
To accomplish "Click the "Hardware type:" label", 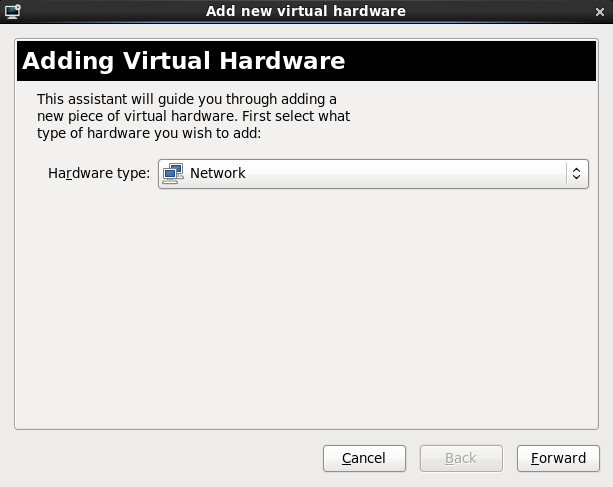I will [x=99, y=173].
